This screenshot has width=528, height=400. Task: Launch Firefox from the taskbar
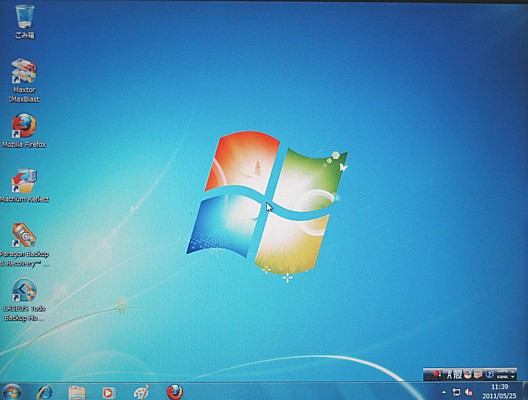pos(174,392)
